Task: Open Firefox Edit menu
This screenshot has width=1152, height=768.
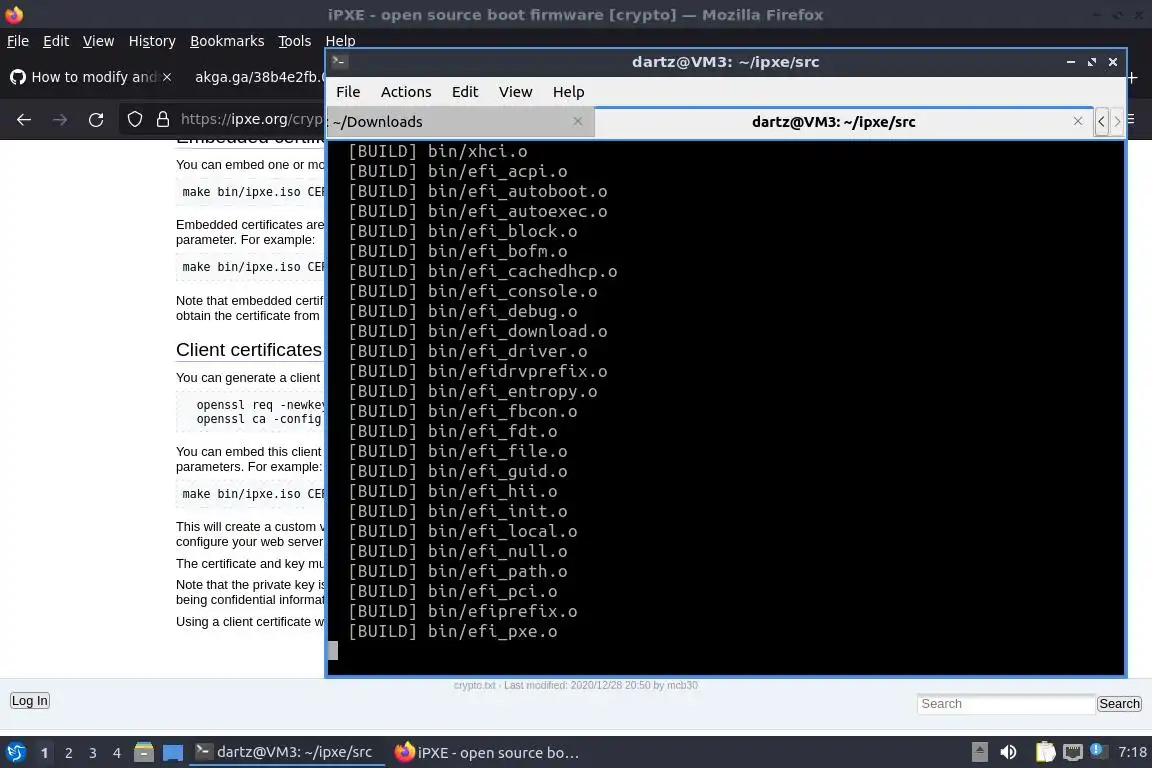Action: (56, 41)
